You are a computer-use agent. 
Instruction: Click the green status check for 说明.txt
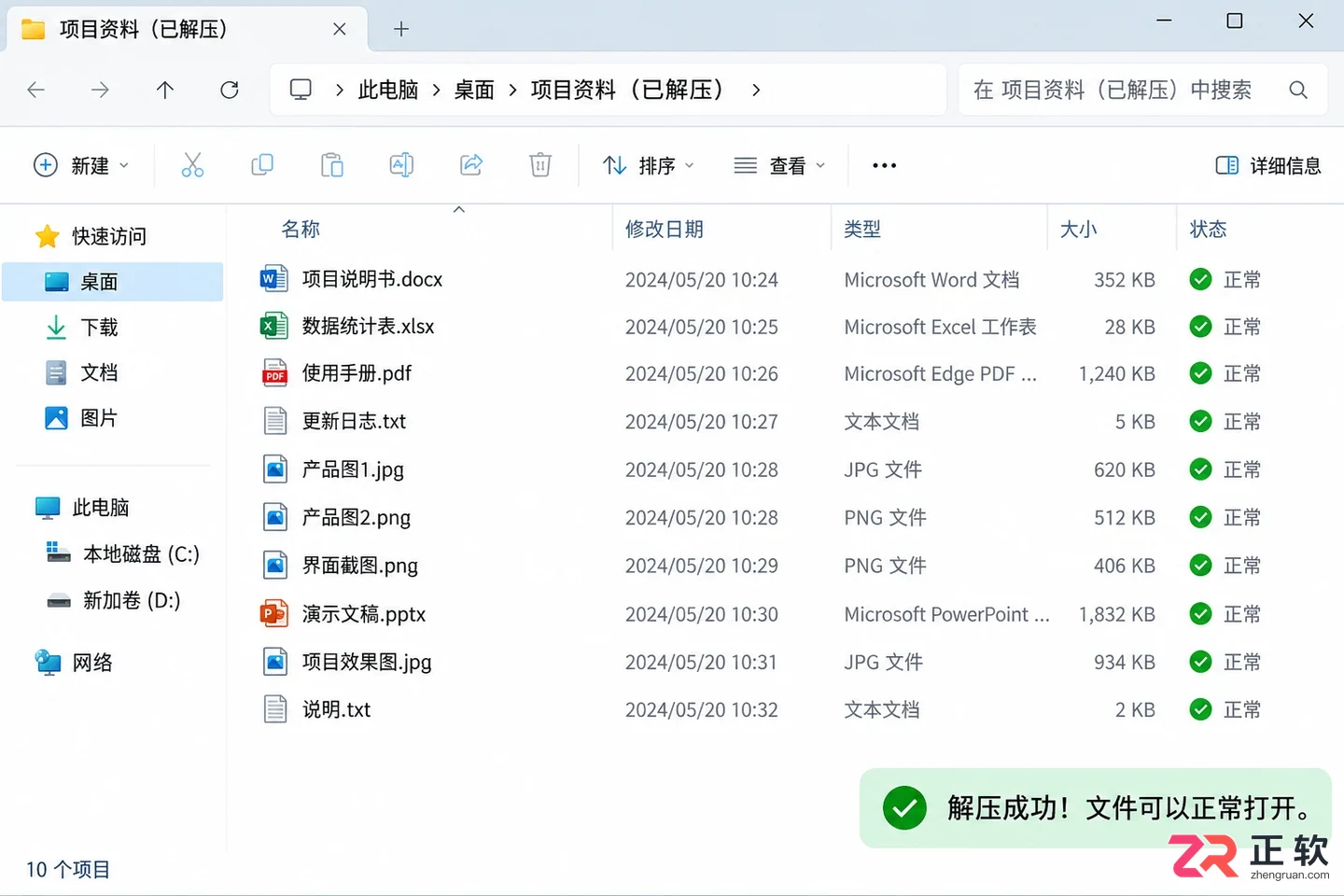tap(1201, 709)
